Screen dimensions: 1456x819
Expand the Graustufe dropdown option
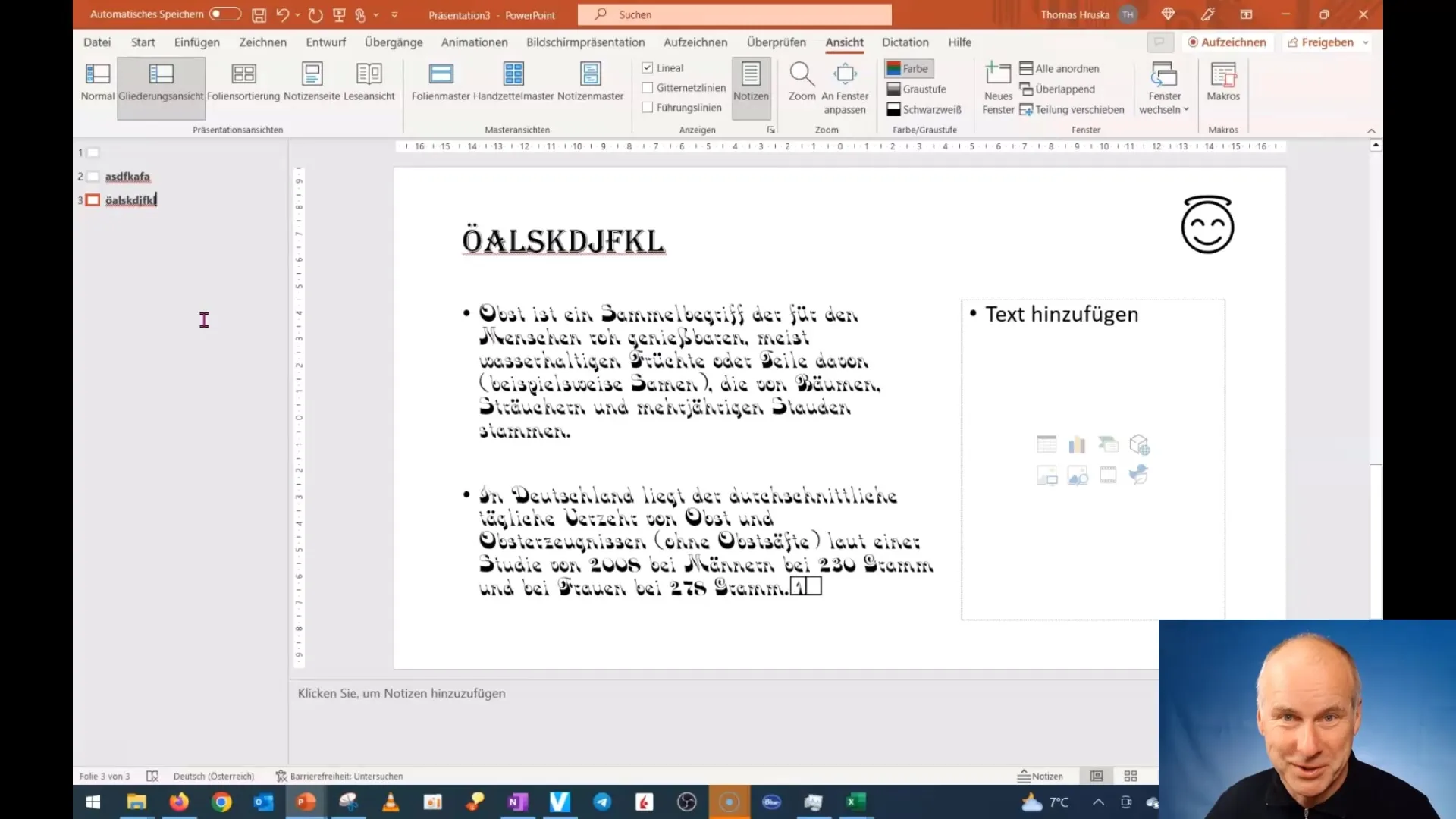(x=924, y=89)
